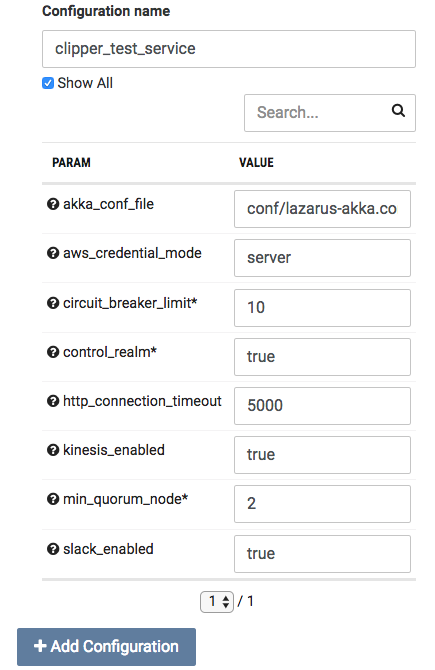Select the akka_conf_file value field

pos(322,209)
